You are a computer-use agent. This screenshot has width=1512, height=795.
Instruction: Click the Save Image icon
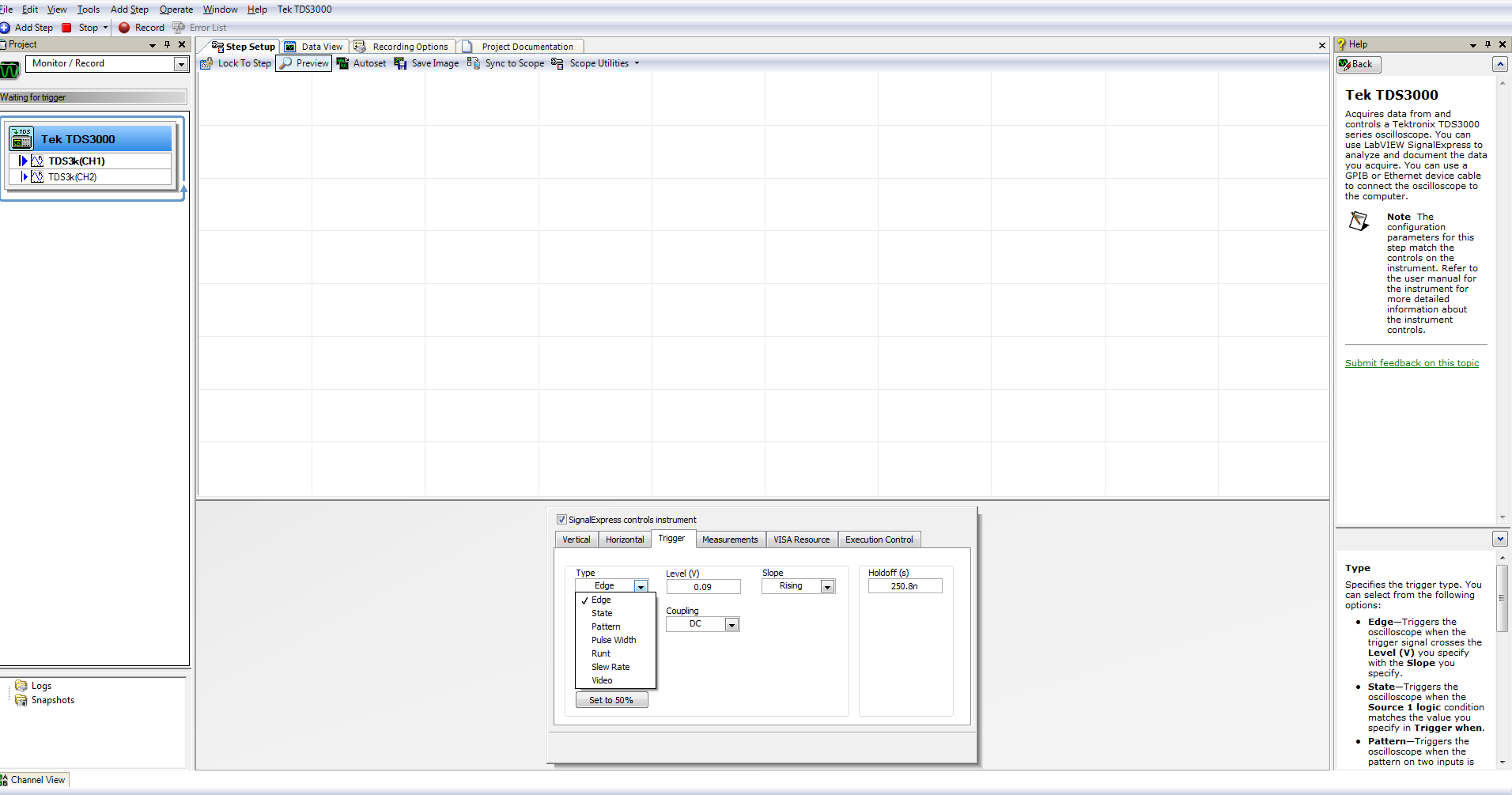tap(400, 63)
